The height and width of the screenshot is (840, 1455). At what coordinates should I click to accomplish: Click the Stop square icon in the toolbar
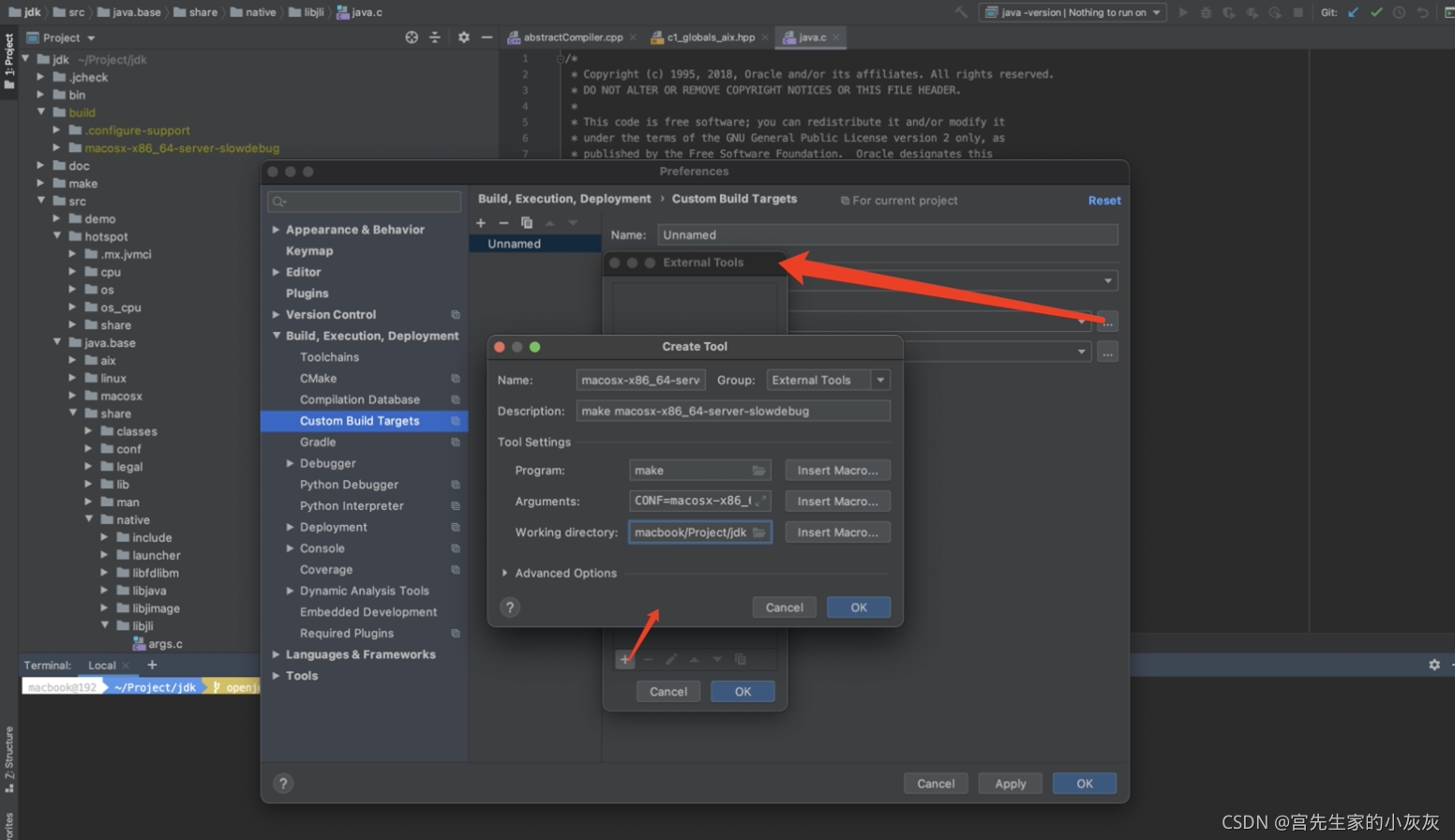pos(1298,12)
